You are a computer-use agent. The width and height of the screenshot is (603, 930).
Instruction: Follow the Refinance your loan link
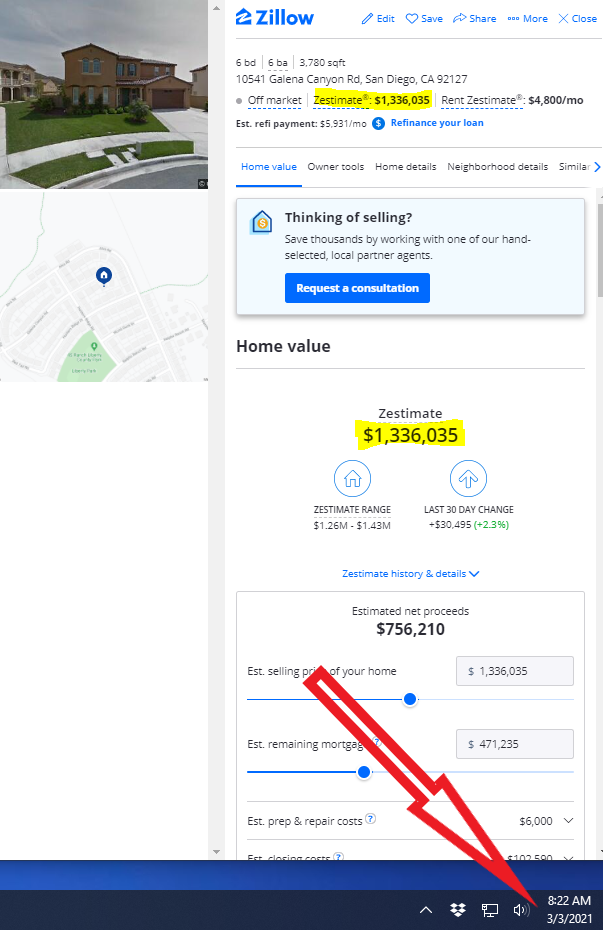437,123
